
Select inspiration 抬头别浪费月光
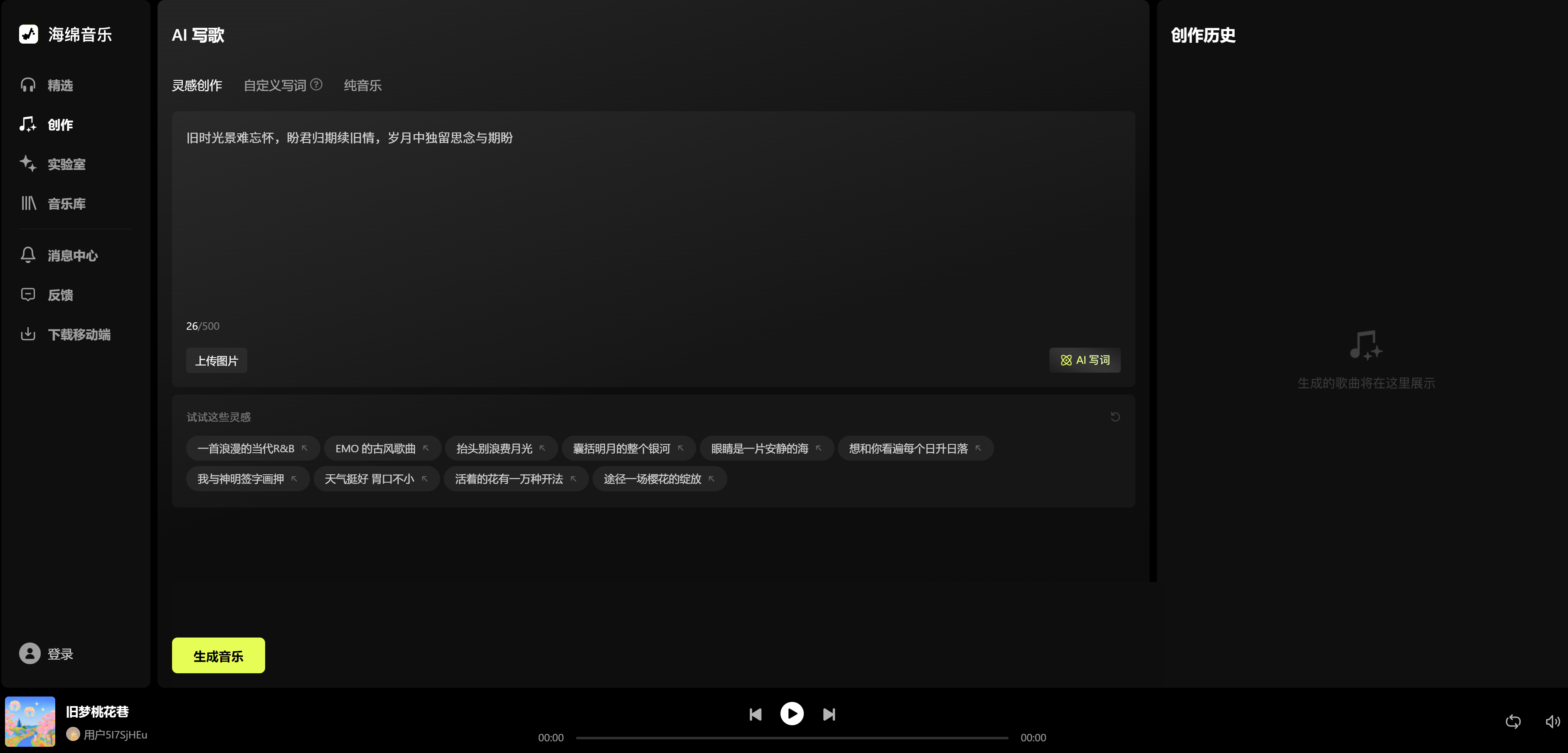(501, 448)
